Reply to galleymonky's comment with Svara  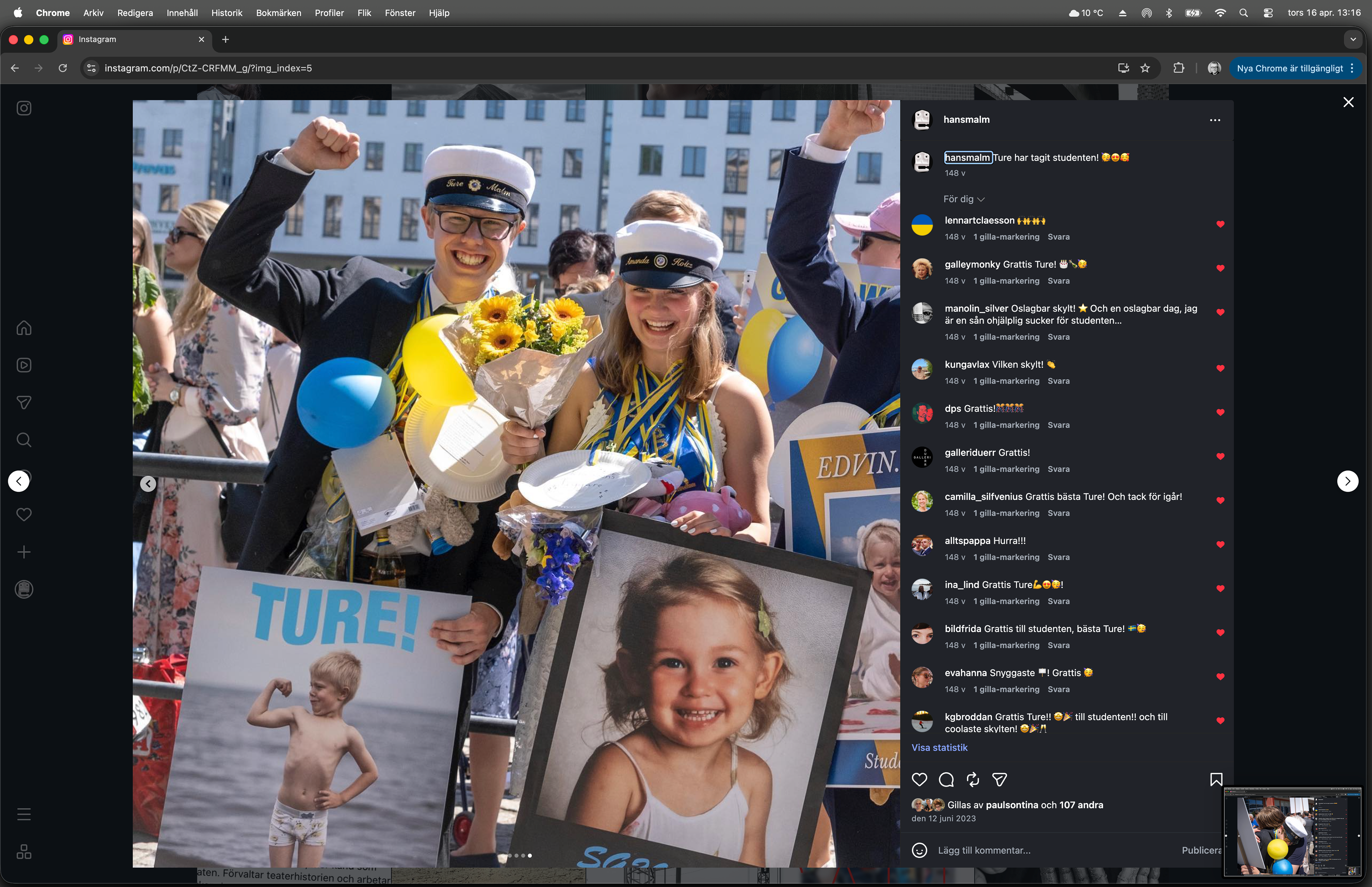pos(1058,281)
